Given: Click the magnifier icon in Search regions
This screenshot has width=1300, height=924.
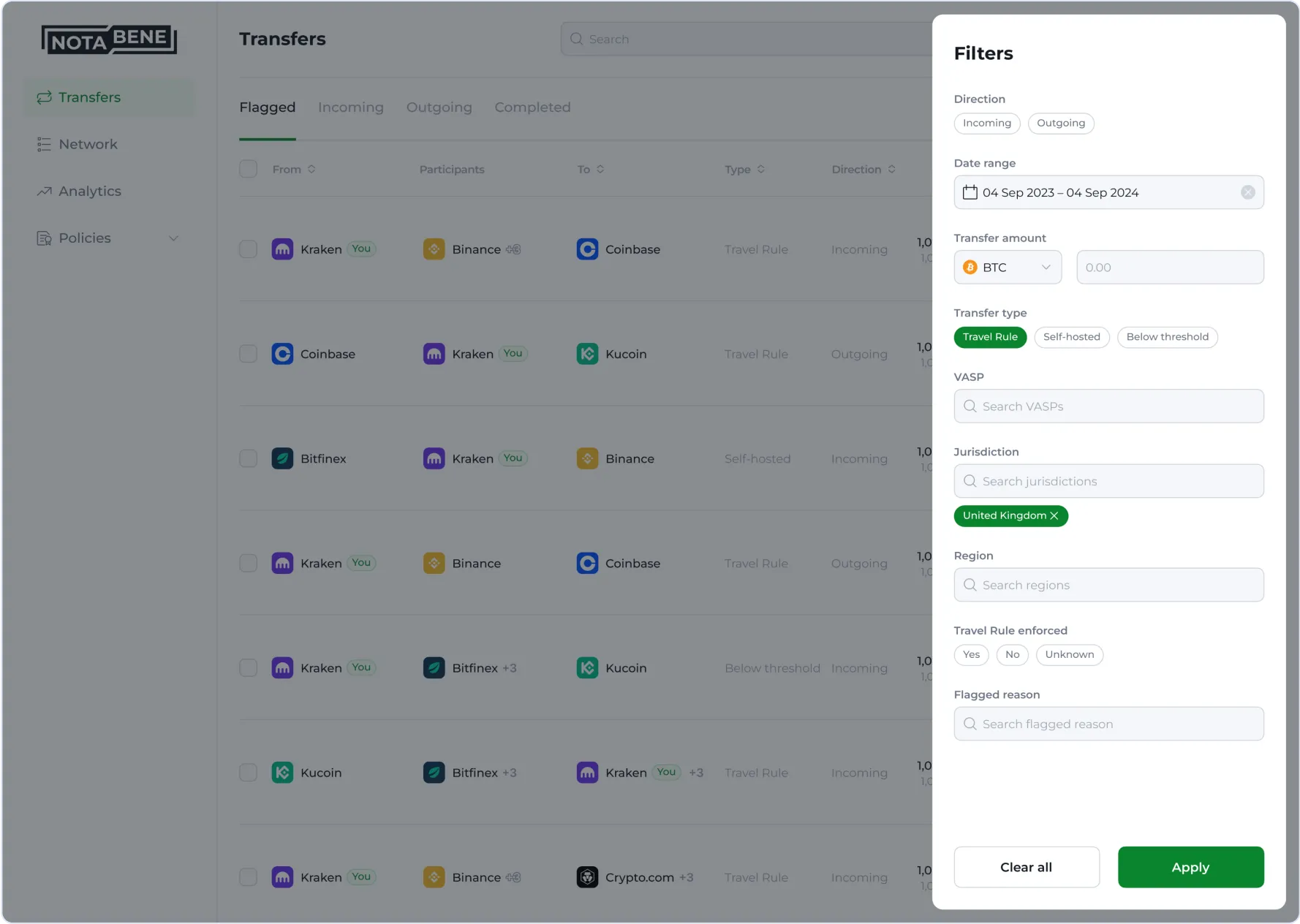Looking at the screenshot, I should pos(970,585).
